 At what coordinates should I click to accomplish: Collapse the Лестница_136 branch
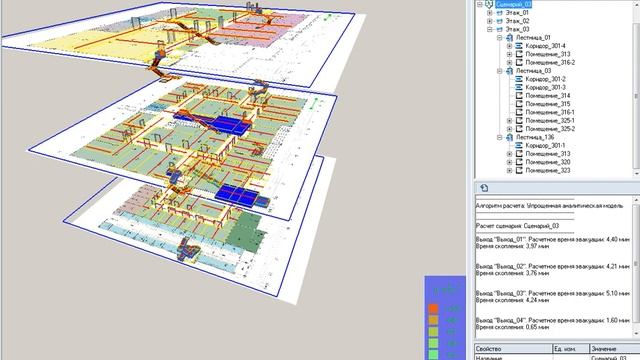coord(500,137)
